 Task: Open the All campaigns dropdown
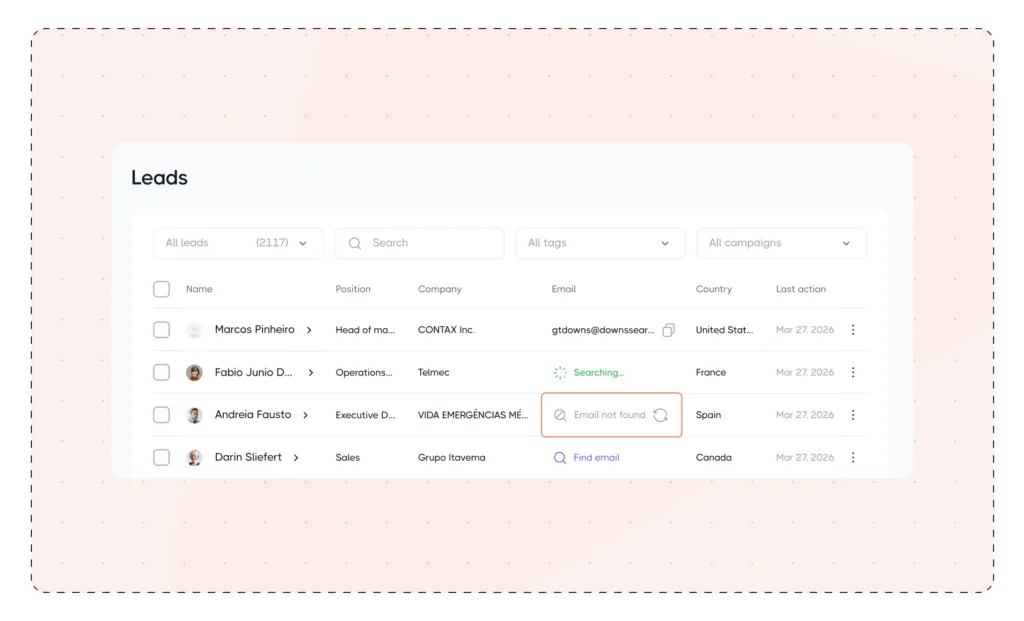(x=781, y=243)
